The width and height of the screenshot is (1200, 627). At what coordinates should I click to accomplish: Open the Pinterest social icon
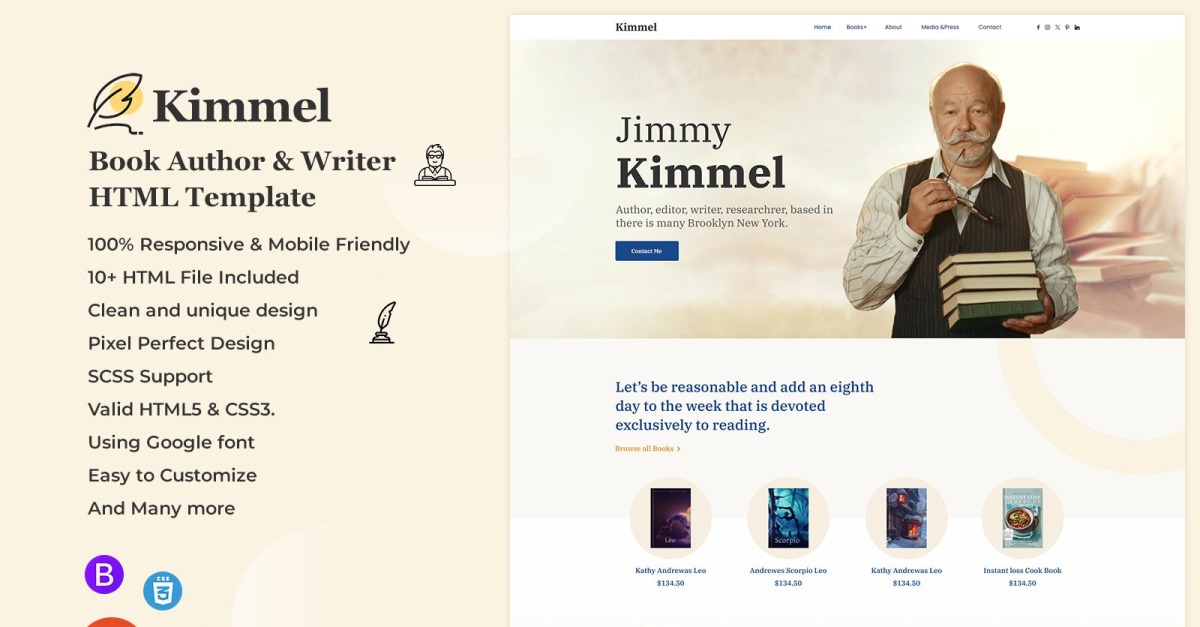point(1067,27)
